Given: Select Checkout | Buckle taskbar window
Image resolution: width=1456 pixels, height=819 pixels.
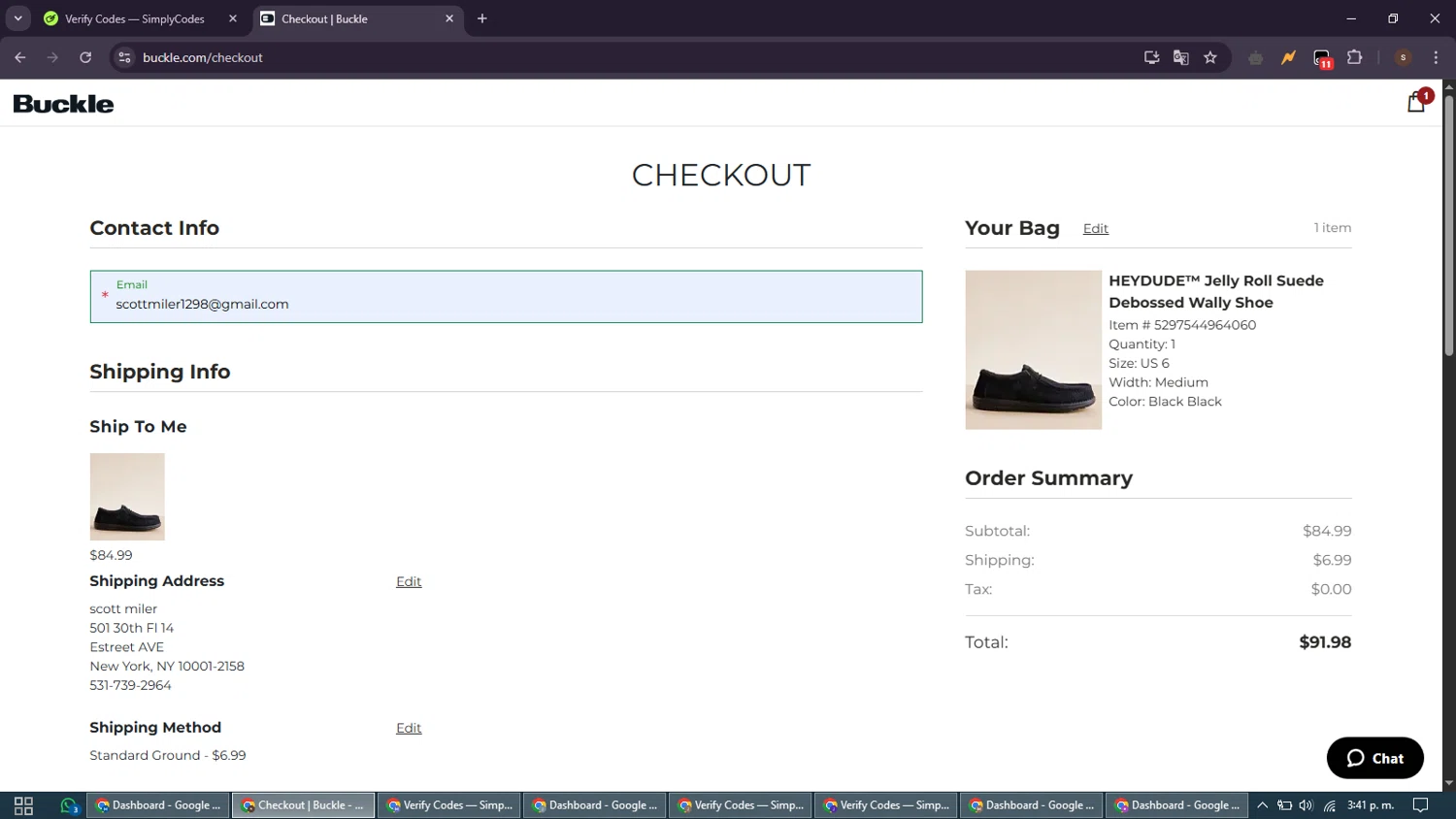Looking at the screenshot, I should click(303, 805).
